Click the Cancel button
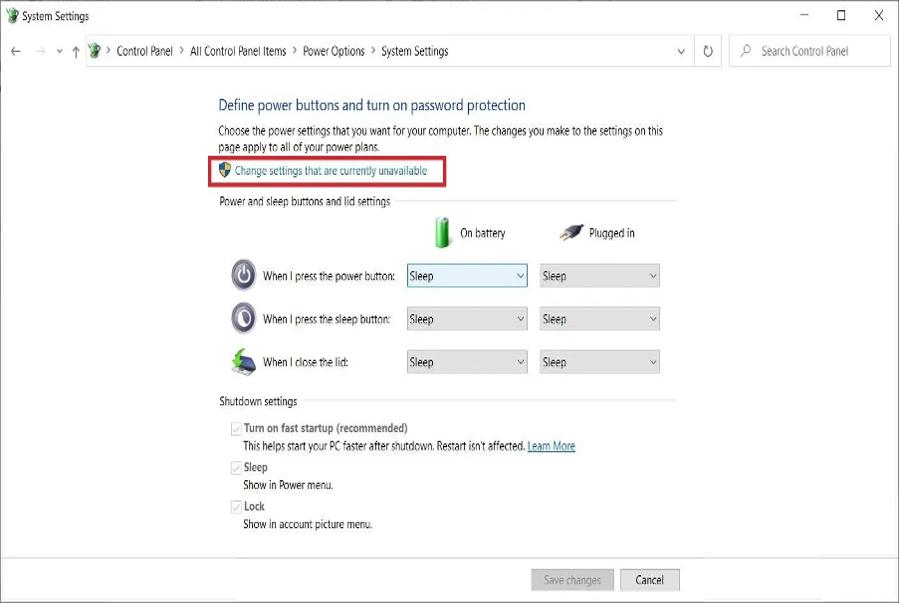The image size is (900, 603). (649, 579)
